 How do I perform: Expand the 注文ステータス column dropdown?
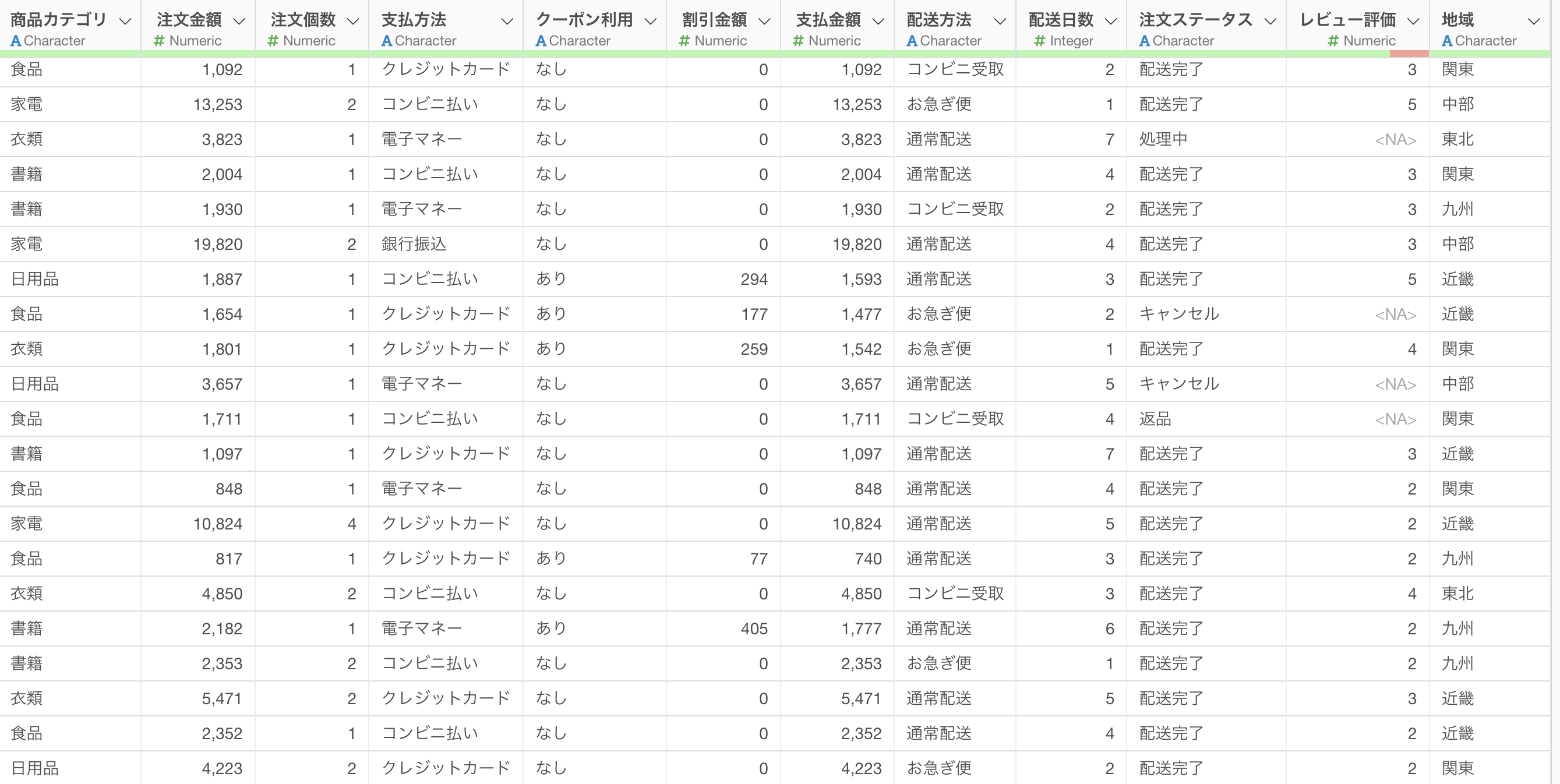click(x=1270, y=21)
